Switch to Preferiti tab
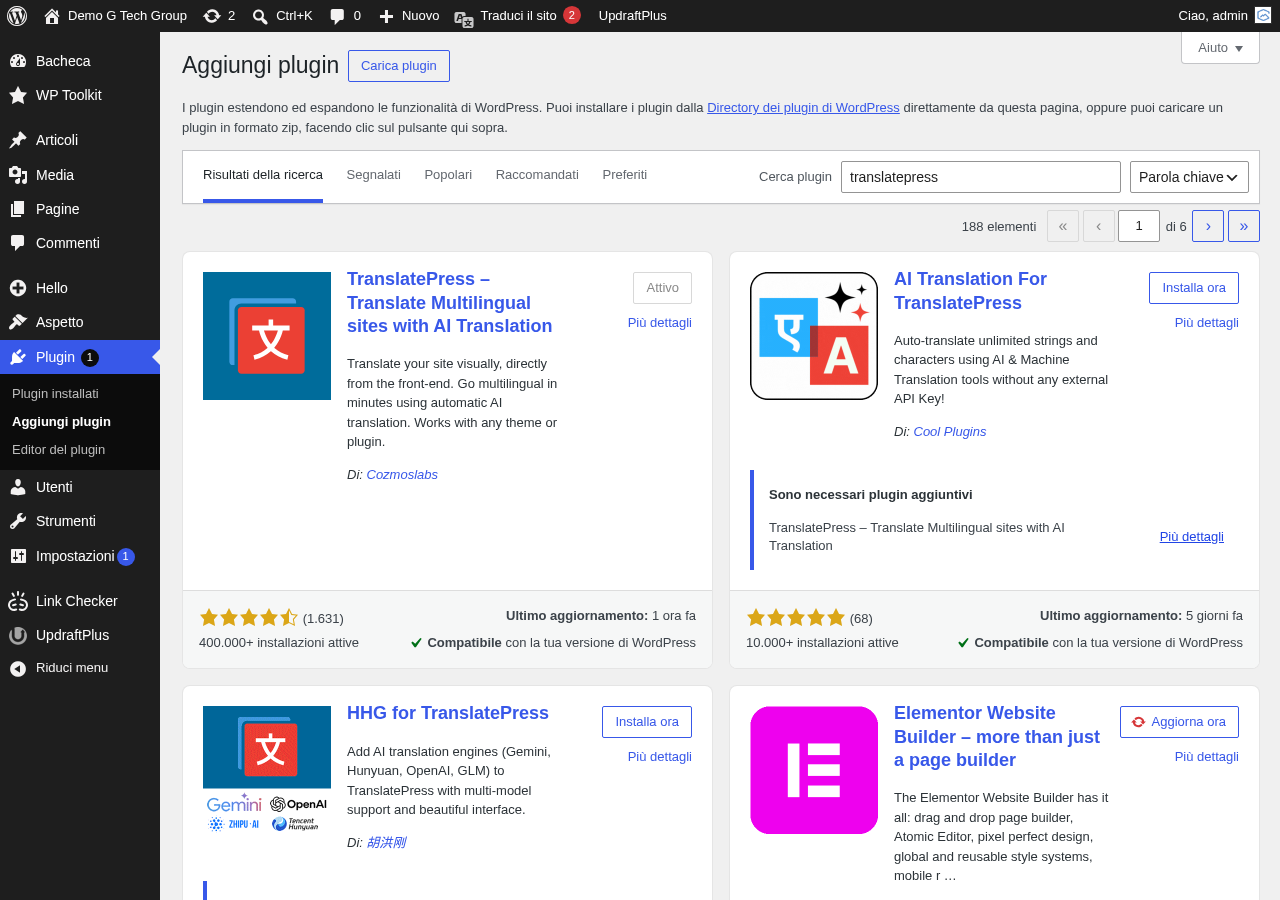The height and width of the screenshot is (900, 1280). click(625, 175)
